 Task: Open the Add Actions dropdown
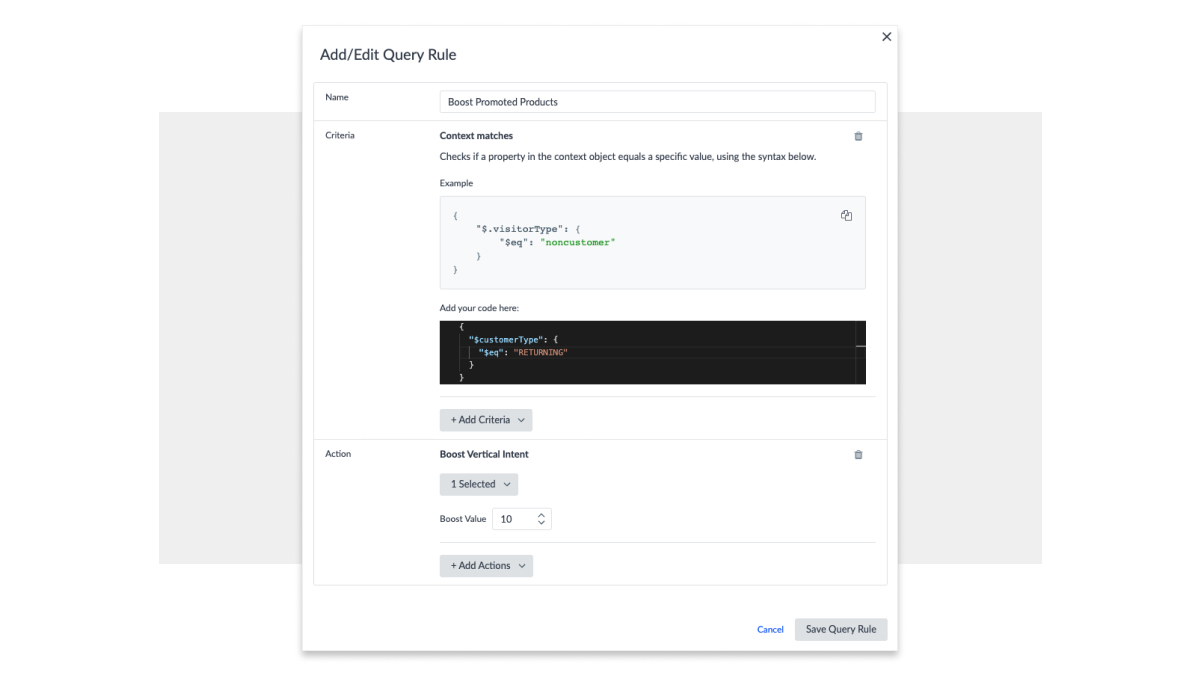pos(486,566)
